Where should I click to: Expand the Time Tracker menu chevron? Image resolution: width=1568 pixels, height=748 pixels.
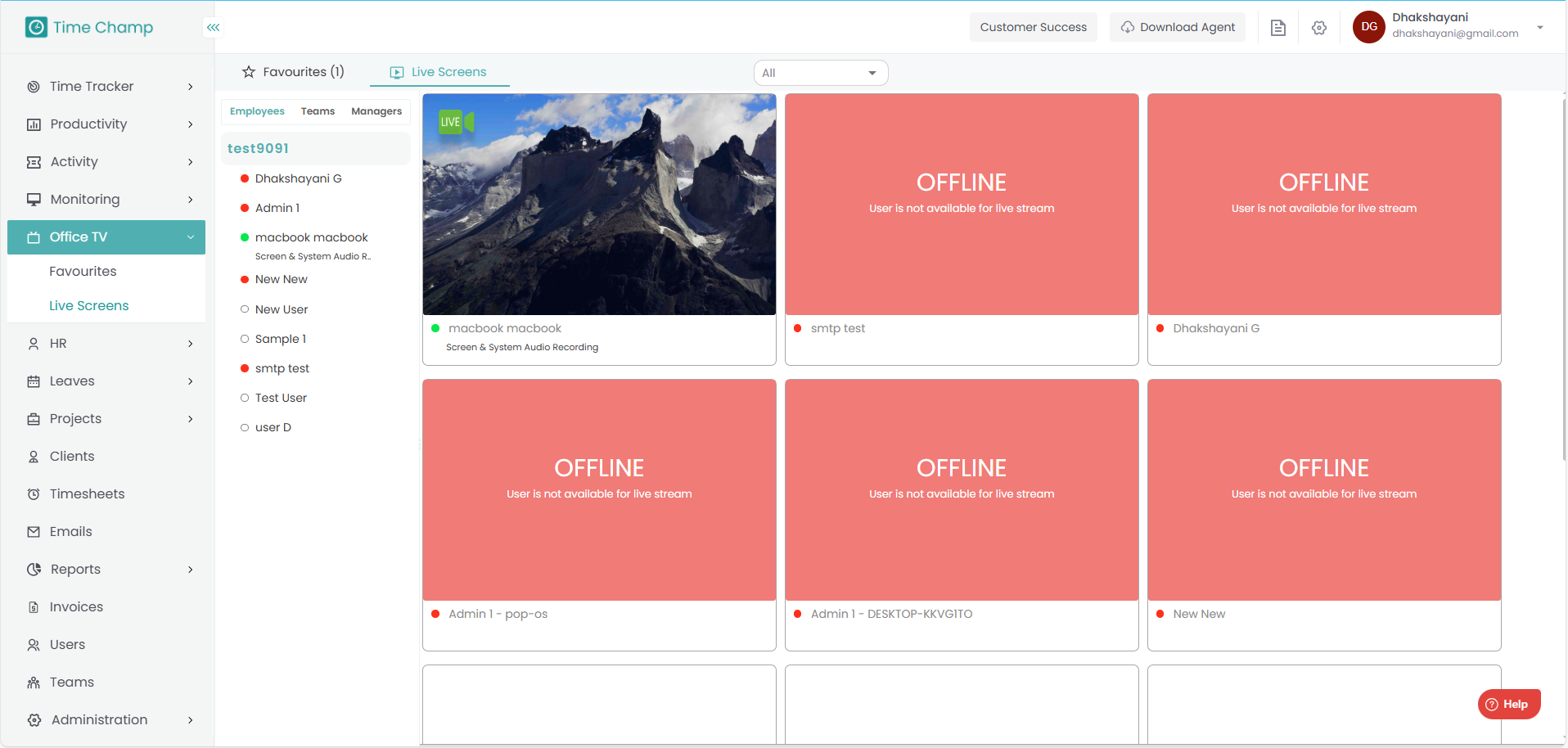pos(191,87)
